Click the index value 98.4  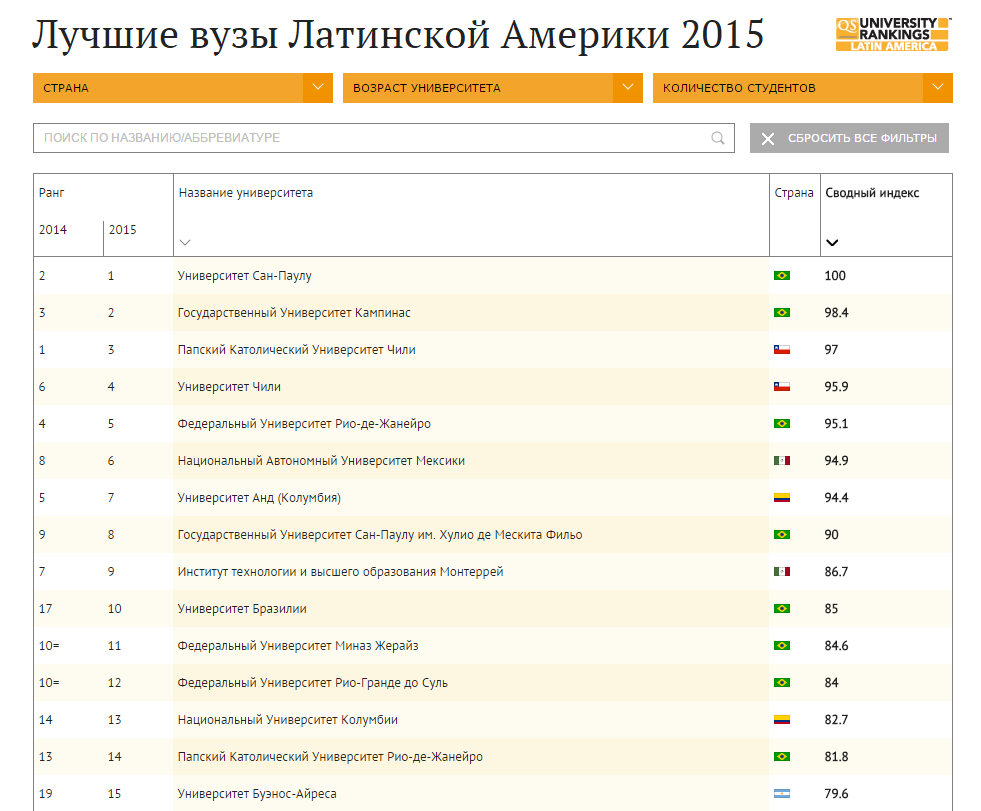pyautogui.click(x=836, y=312)
